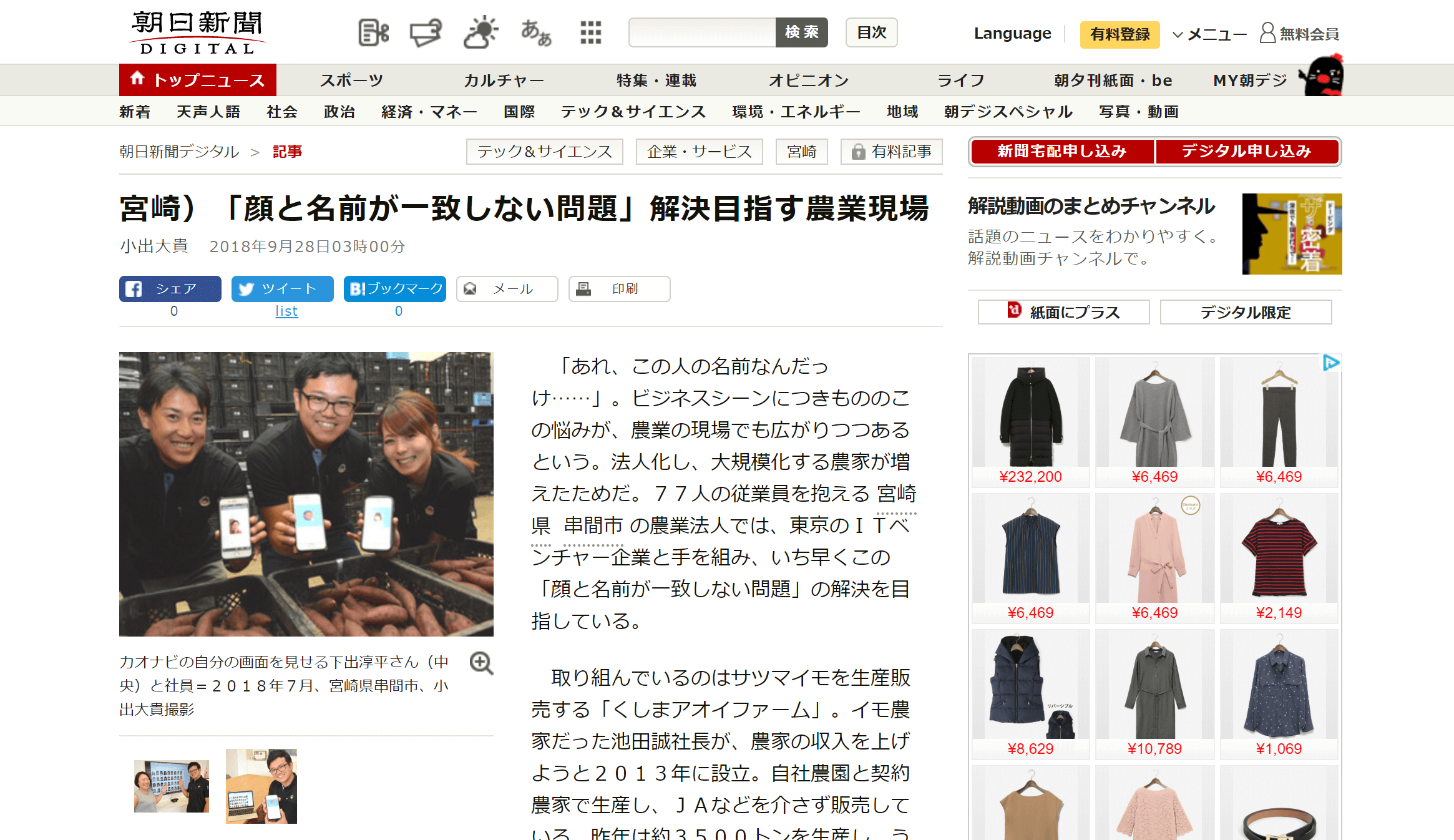
Task: Click 新聞宅配申し込み button
Action: click(1062, 152)
